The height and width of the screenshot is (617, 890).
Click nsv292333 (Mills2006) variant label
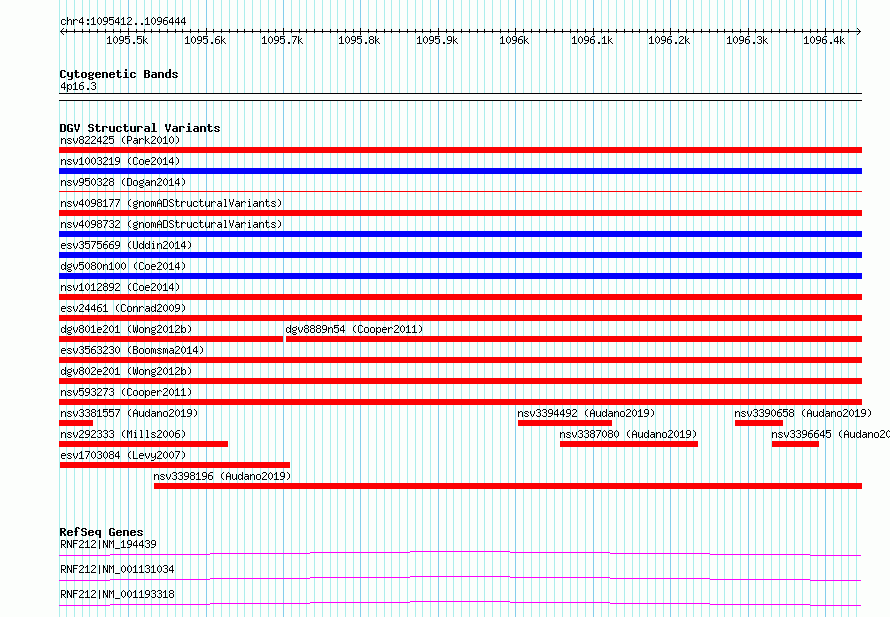123,434
